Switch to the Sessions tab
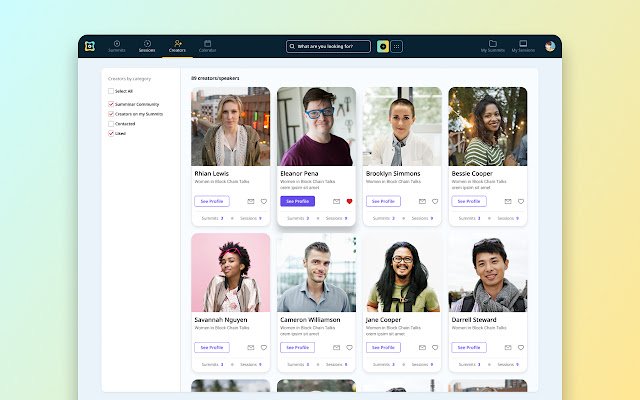The height and width of the screenshot is (400, 640). [x=147, y=46]
